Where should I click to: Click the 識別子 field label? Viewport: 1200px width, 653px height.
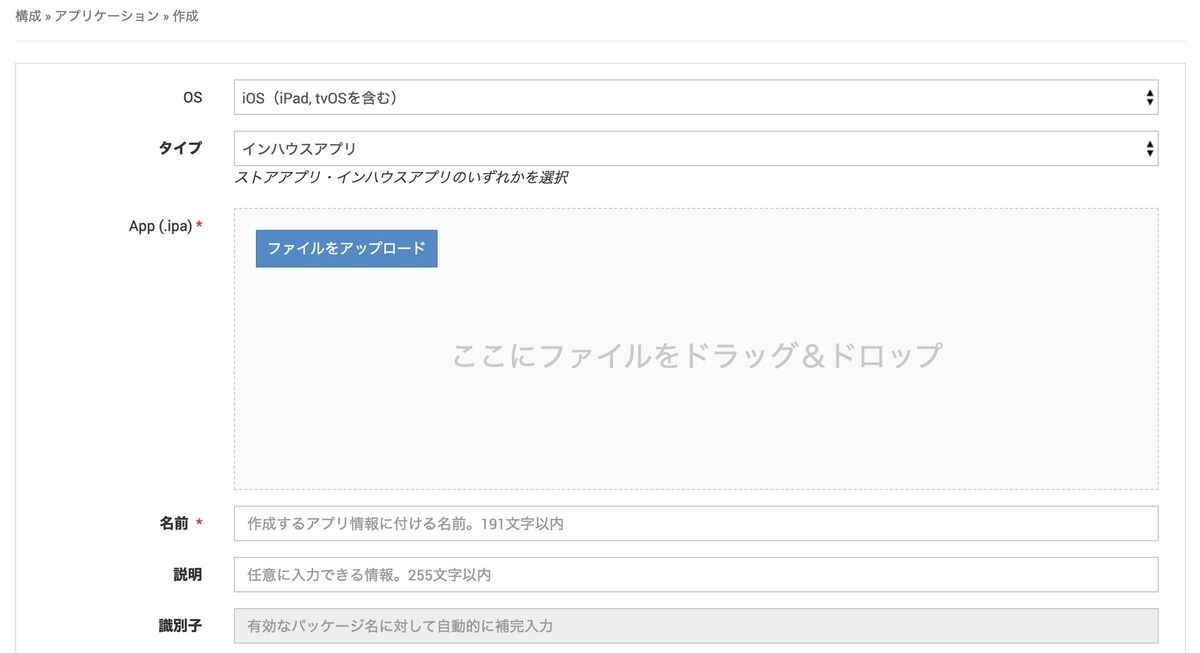180,625
